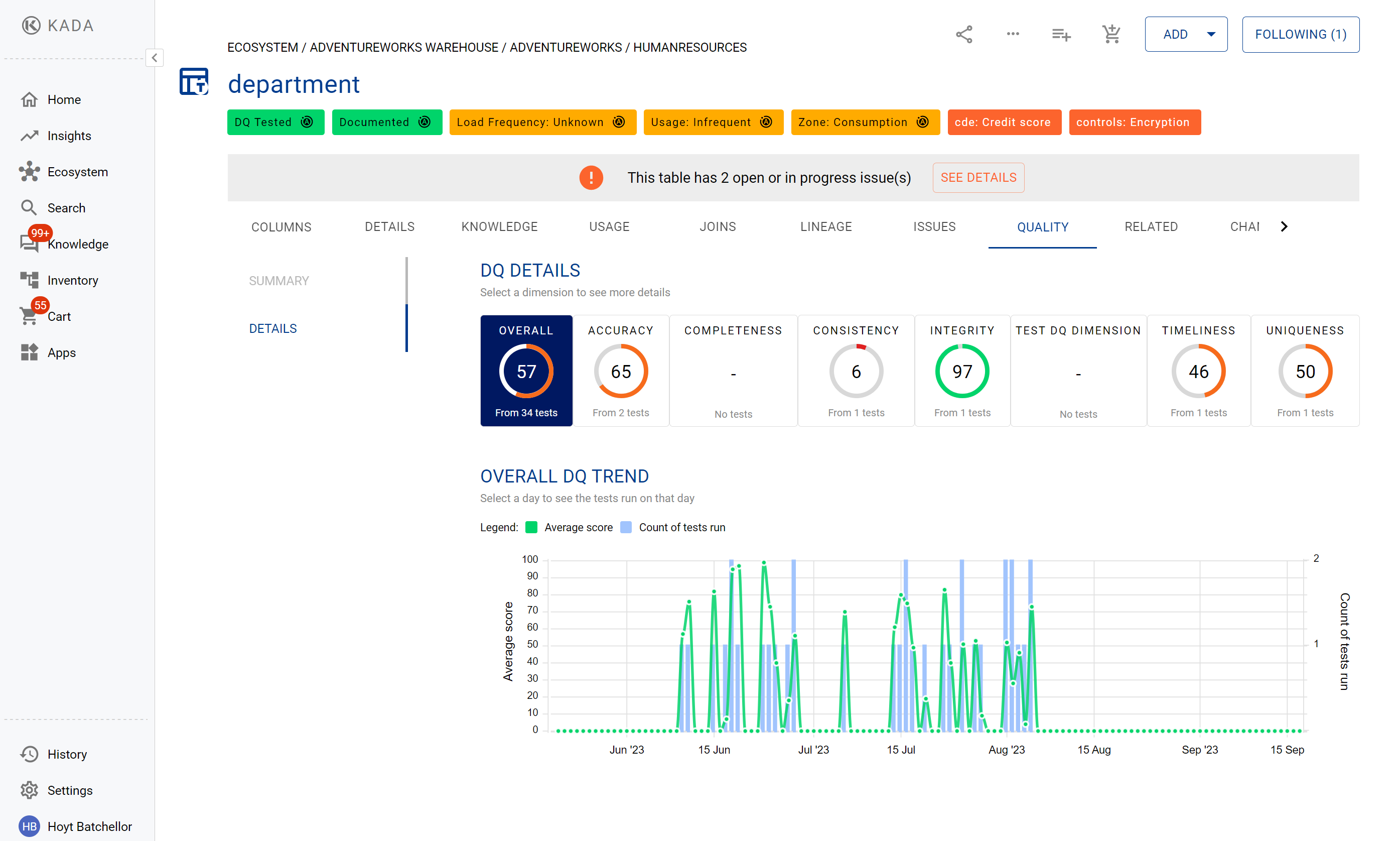Image resolution: width=1400 pixels, height=841 pixels.
Task: Open the three-dots more options menu
Action: [x=1013, y=34]
